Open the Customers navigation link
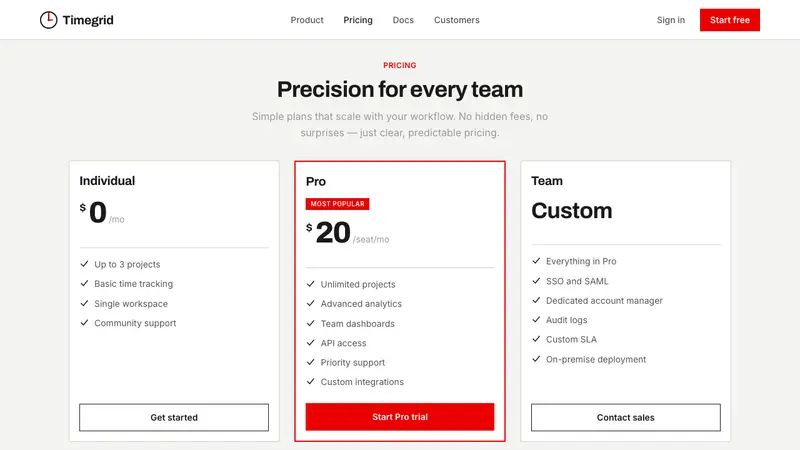Screen dimensions: 800x450 [x=457, y=20]
